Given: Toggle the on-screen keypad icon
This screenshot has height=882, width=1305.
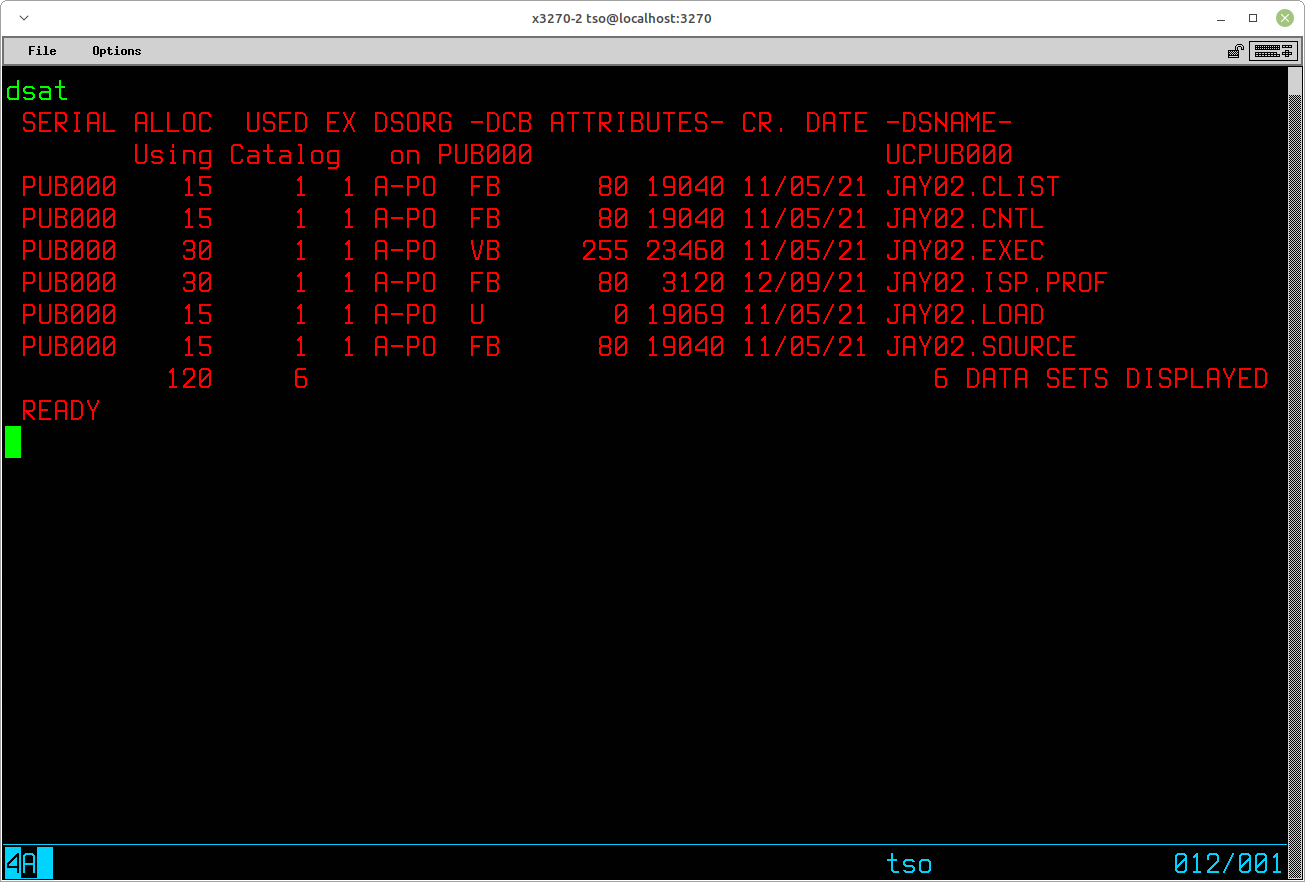Looking at the screenshot, I should 1274,51.
